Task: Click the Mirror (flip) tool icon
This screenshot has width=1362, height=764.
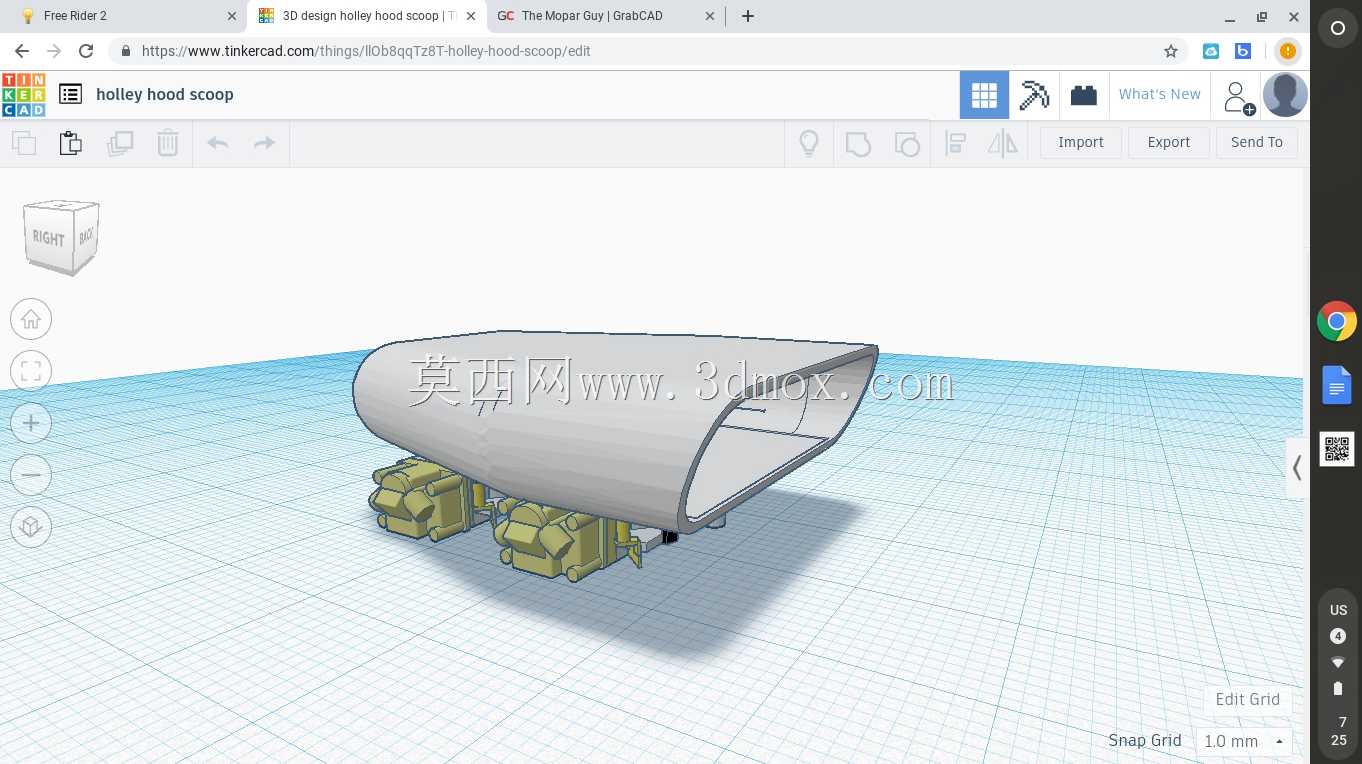Action: 1002,143
